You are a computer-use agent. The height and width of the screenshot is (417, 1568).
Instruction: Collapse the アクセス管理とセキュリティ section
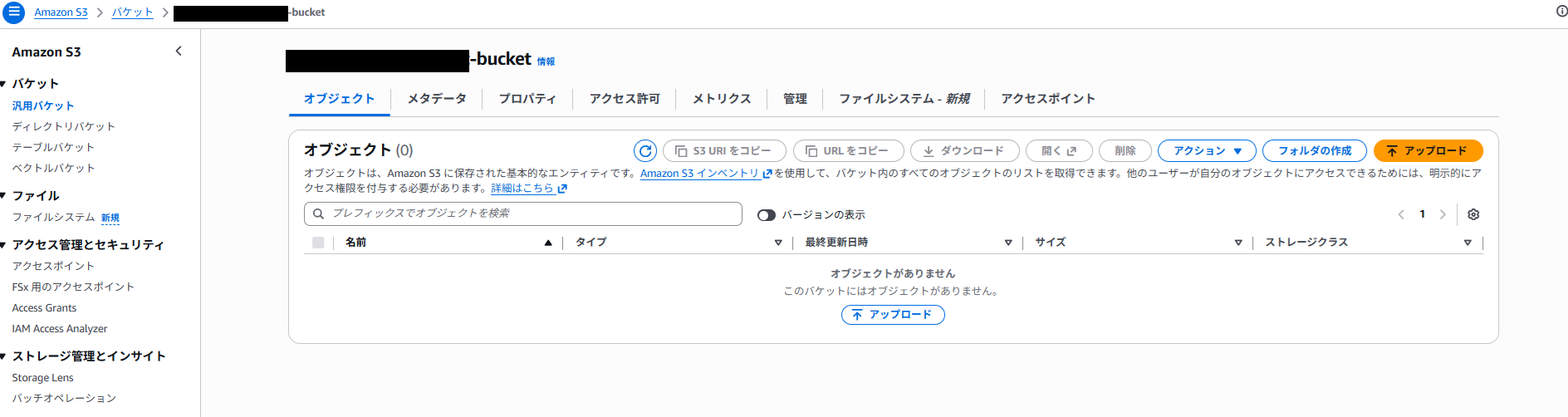pos(4,245)
